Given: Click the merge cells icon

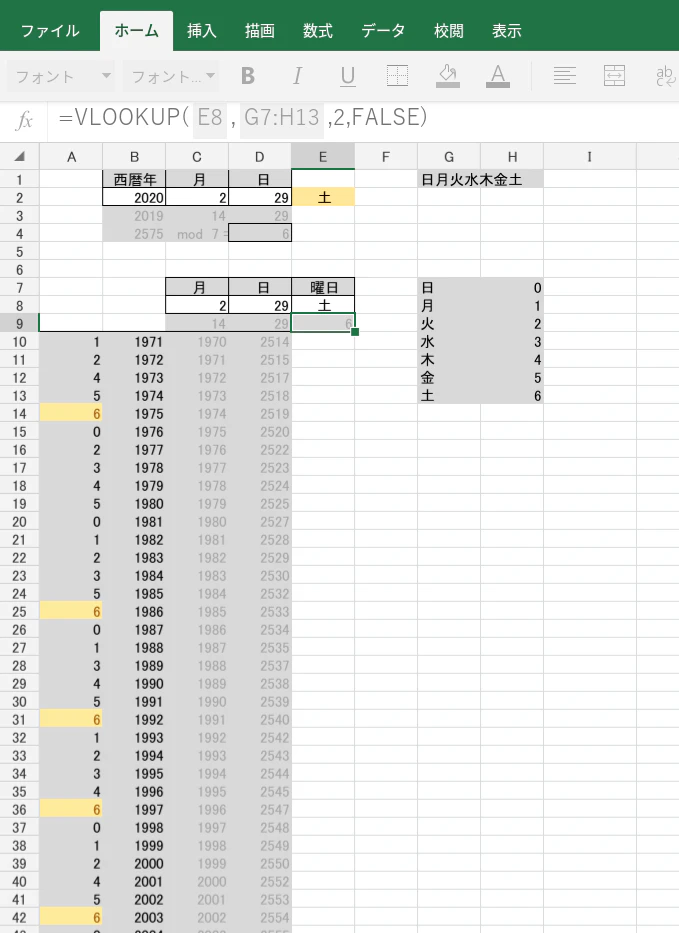Looking at the screenshot, I should 614,76.
